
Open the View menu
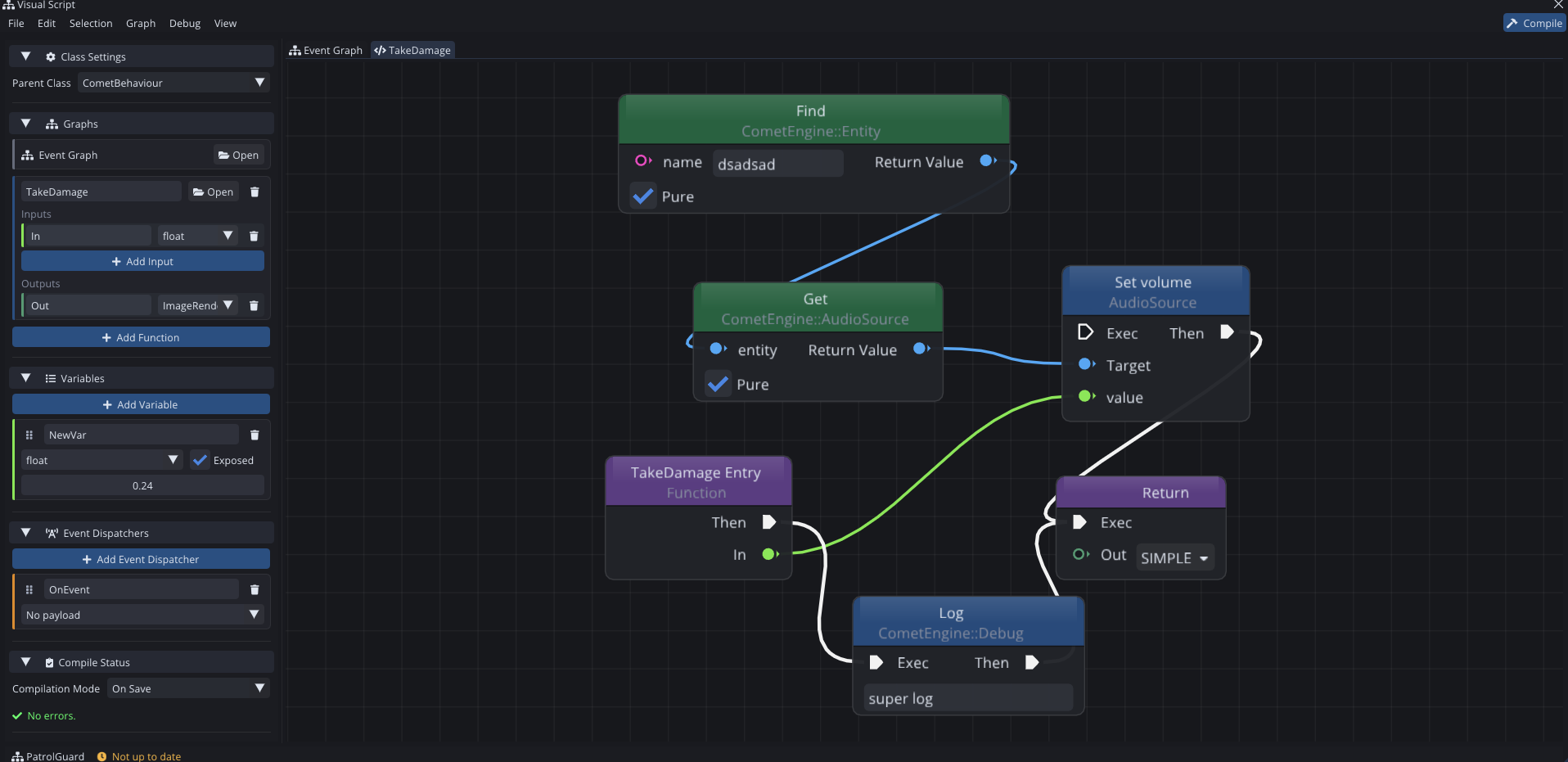click(225, 23)
